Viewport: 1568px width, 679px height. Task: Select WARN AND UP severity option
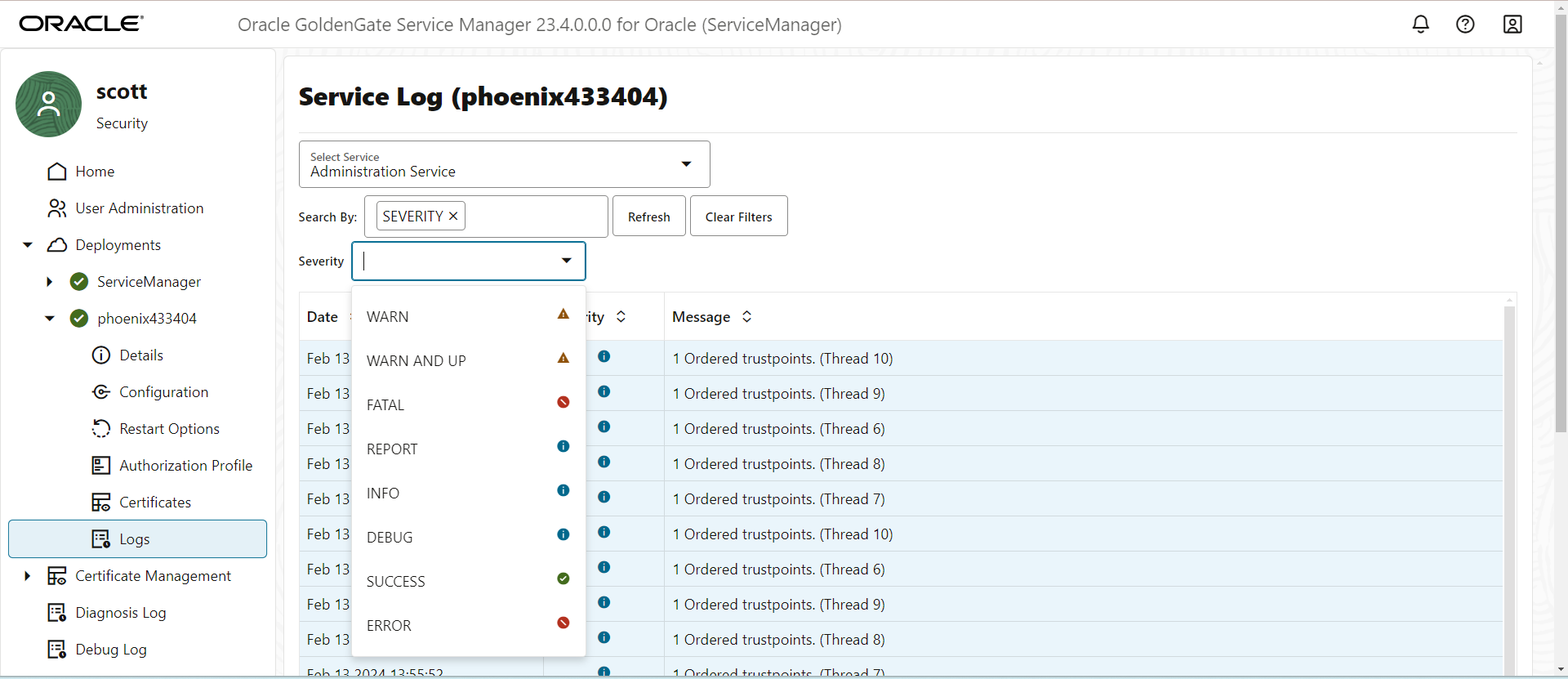[468, 360]
